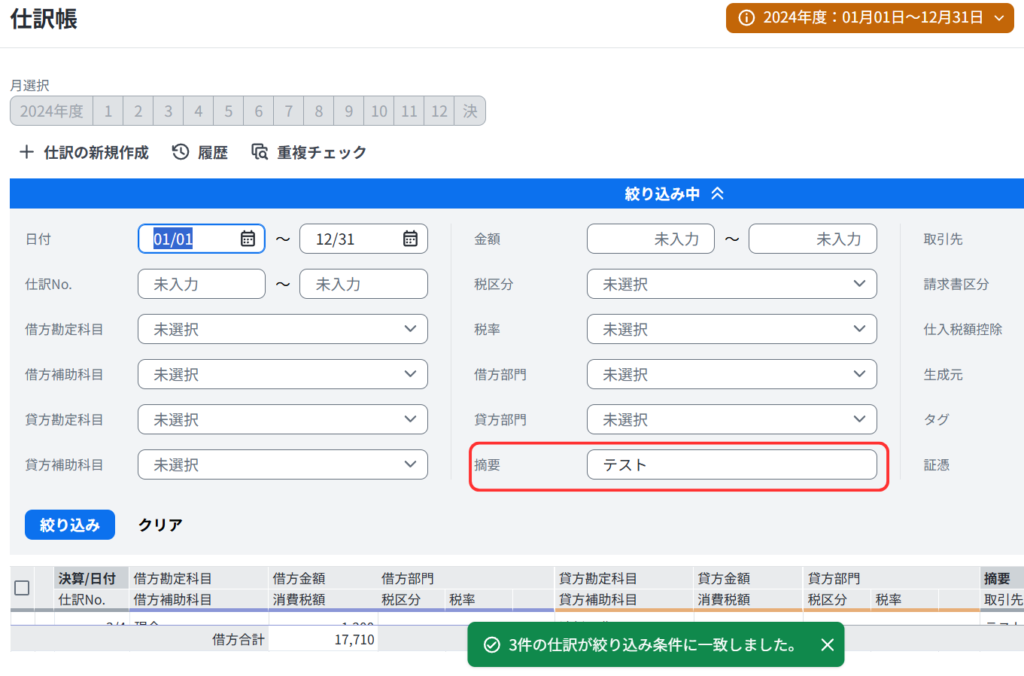Screen dimensions: 1024x676
Task: Open the 履歴 history icon
Action: tap(181, 152)
